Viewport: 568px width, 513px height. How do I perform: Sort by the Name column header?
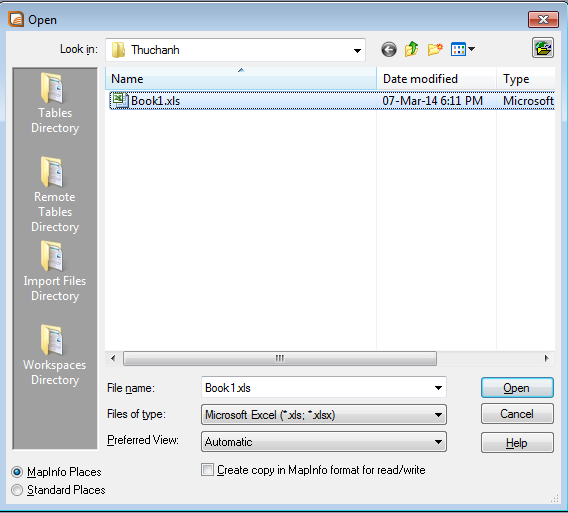point(241,79)
